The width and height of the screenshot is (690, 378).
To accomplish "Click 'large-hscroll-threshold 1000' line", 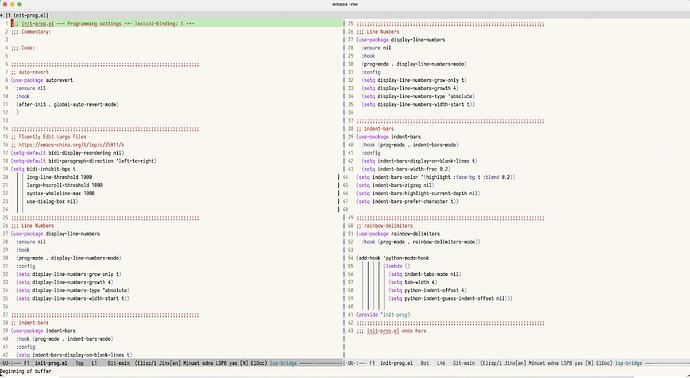I will click(x=65, y=185).
